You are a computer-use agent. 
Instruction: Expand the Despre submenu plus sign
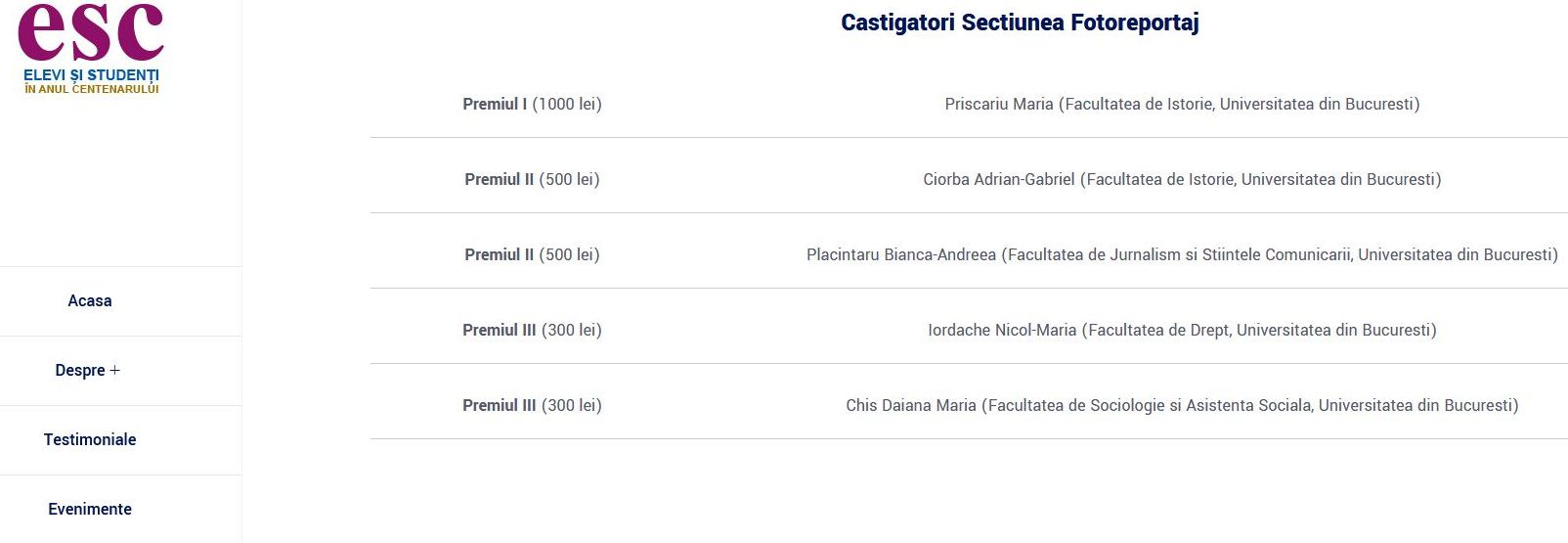[115, 371]
